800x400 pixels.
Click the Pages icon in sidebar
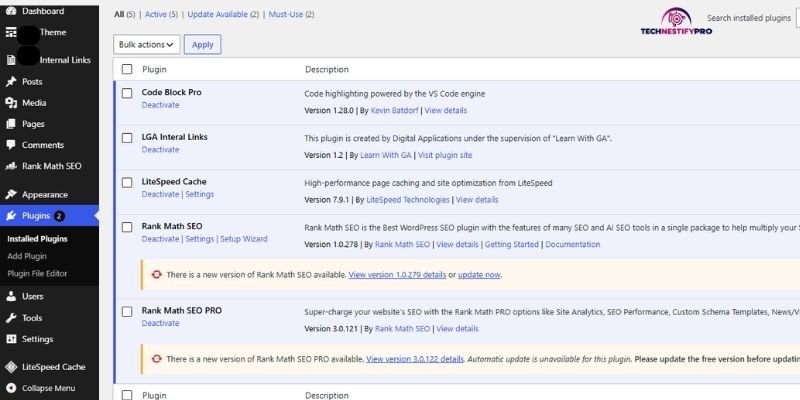point(11,124)
